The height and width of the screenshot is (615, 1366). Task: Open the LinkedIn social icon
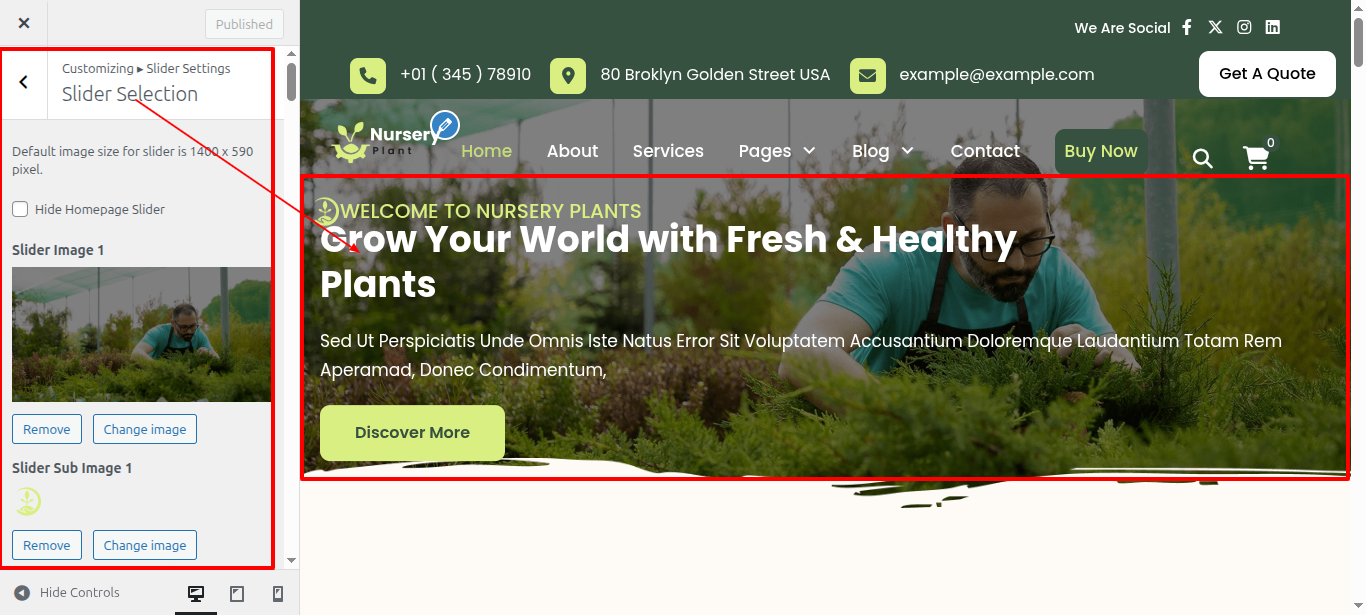point(1273,28)
